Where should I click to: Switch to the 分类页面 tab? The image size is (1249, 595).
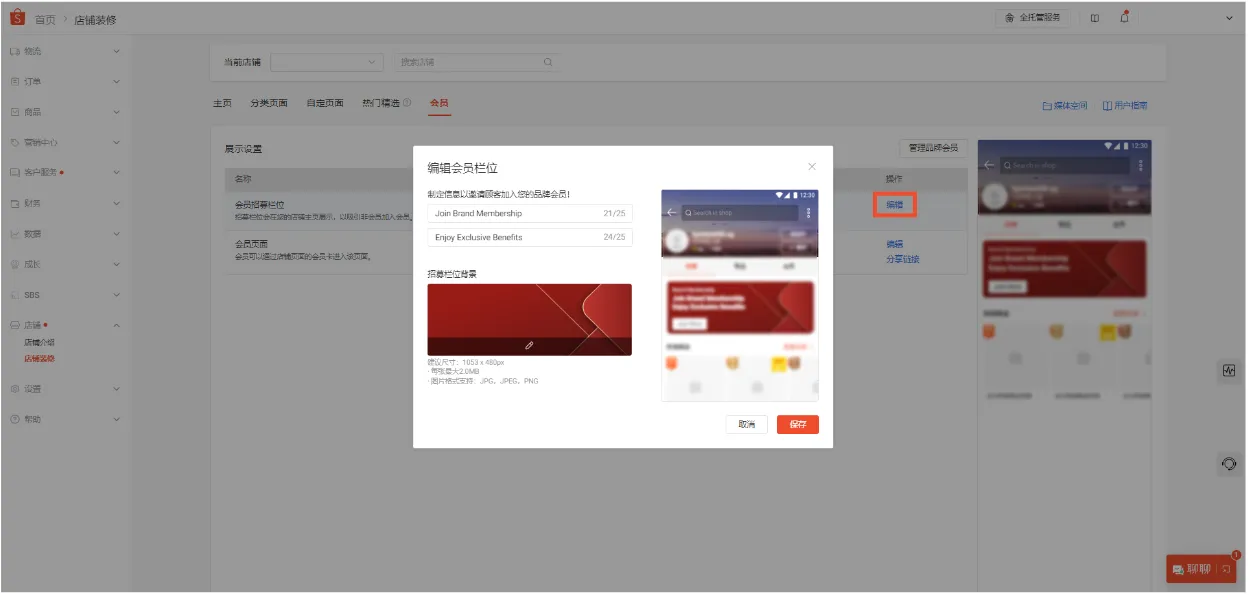pyautogui.click(x=271, y=103)
